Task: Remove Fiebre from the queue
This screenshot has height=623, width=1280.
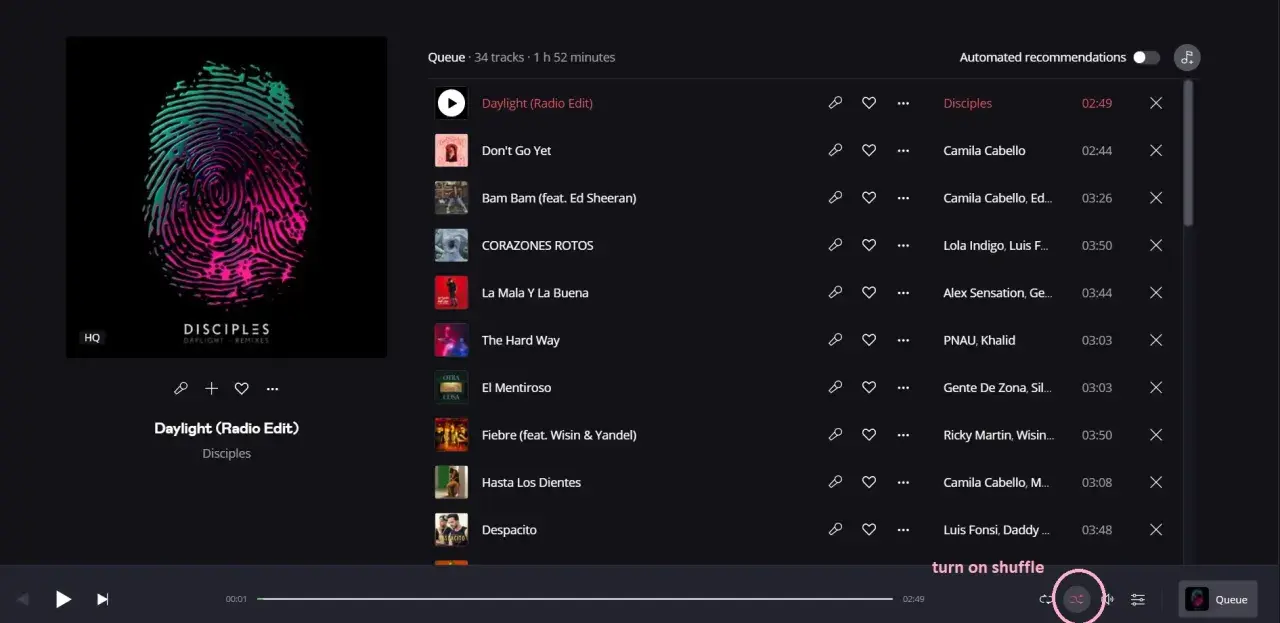Action: tap(1156, 435)
